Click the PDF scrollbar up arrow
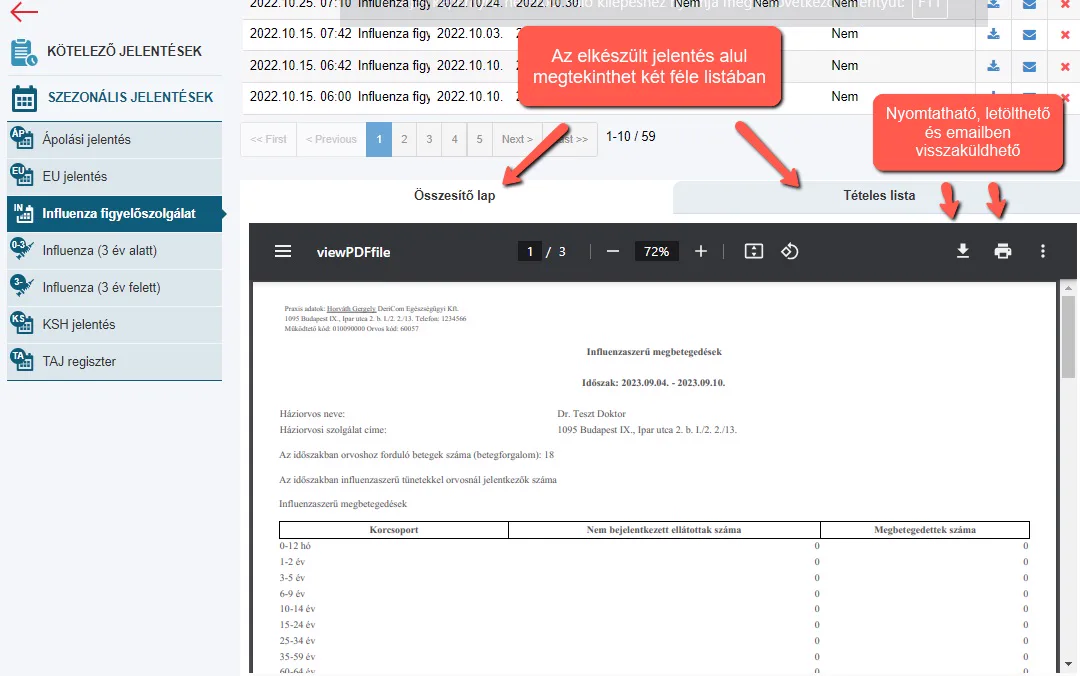The height and width of the screenshot is (676, 1080). pos(1068,287)
